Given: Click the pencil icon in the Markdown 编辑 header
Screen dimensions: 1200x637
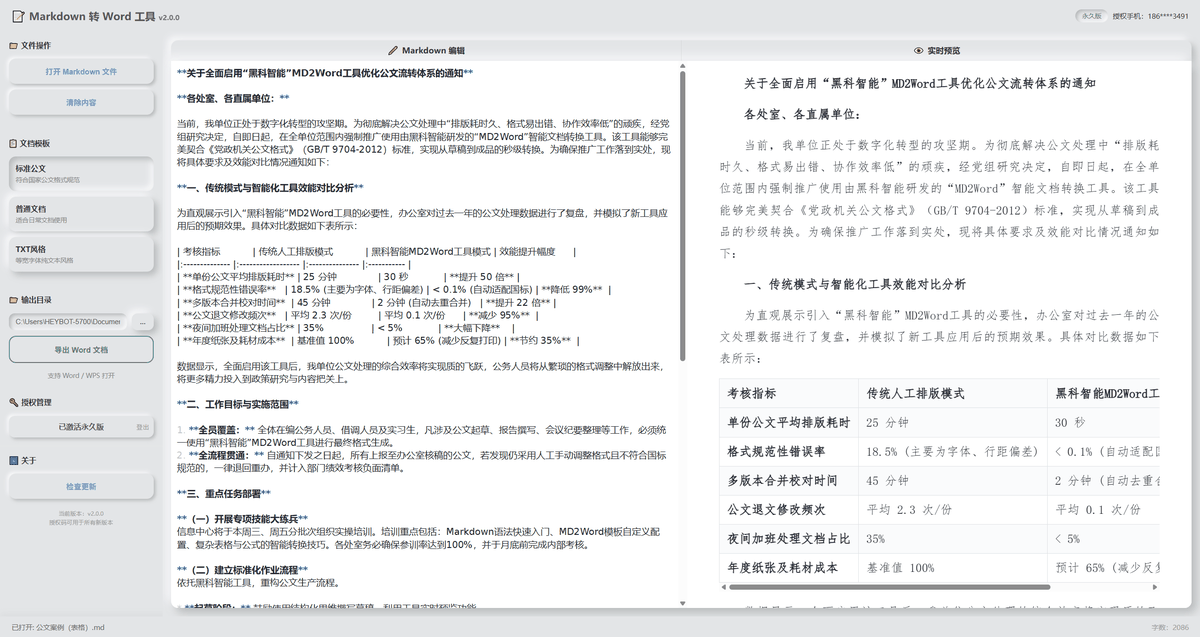Looking at the screenshot, I should (x=393, y=50).
